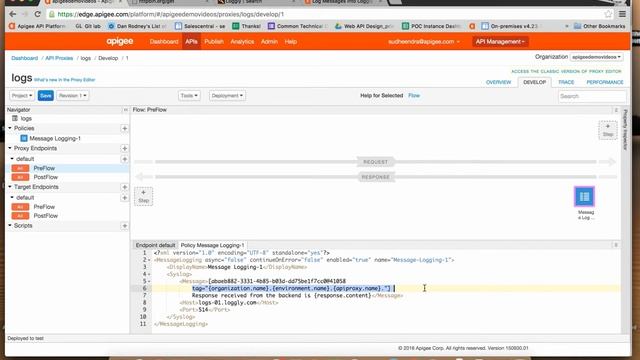Open the Publish menu item
Screen dimensions: 640x360
(214, 42)
